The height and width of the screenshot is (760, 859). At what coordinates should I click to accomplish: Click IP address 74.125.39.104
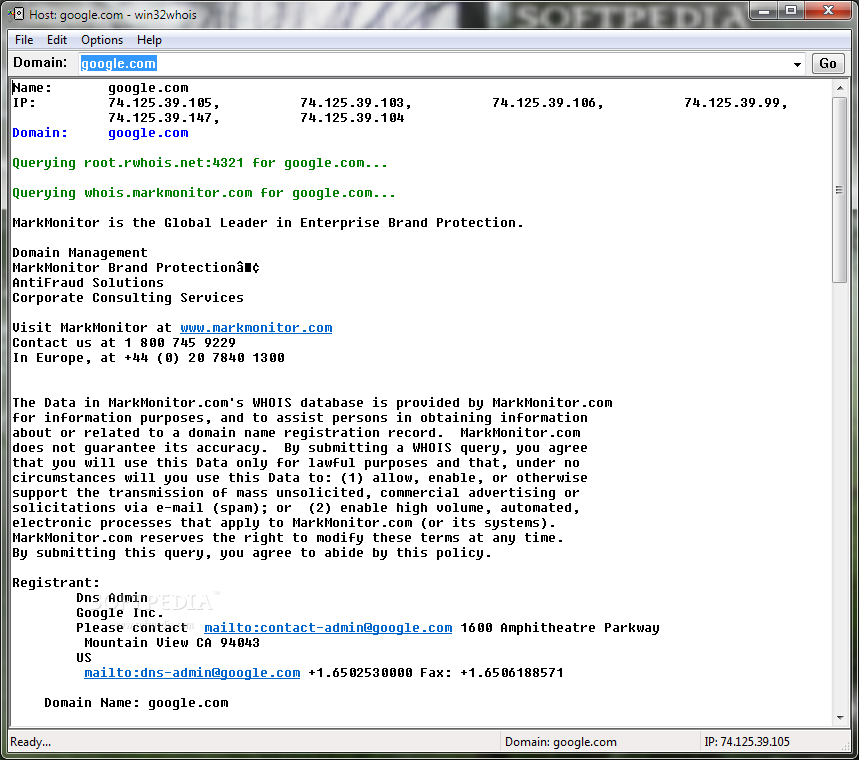(x=352, y=118)
